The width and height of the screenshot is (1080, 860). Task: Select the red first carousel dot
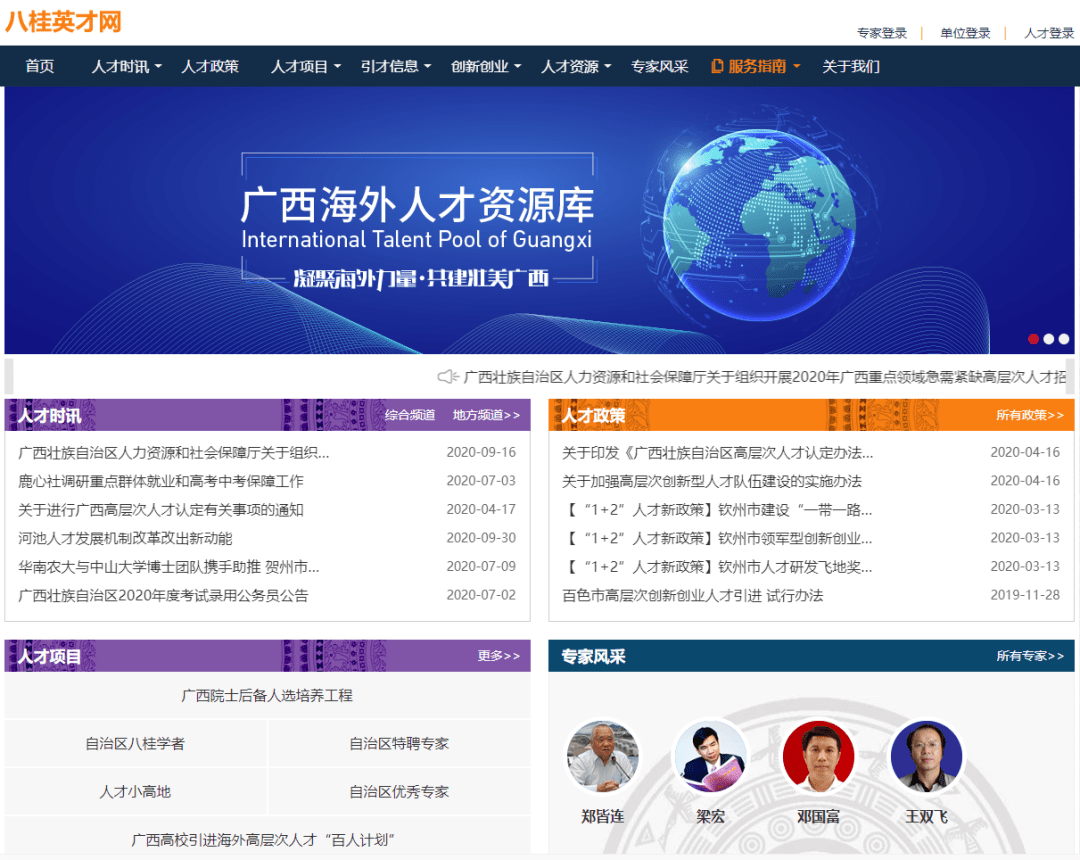pyautogui.click(x=1033, y=339)
